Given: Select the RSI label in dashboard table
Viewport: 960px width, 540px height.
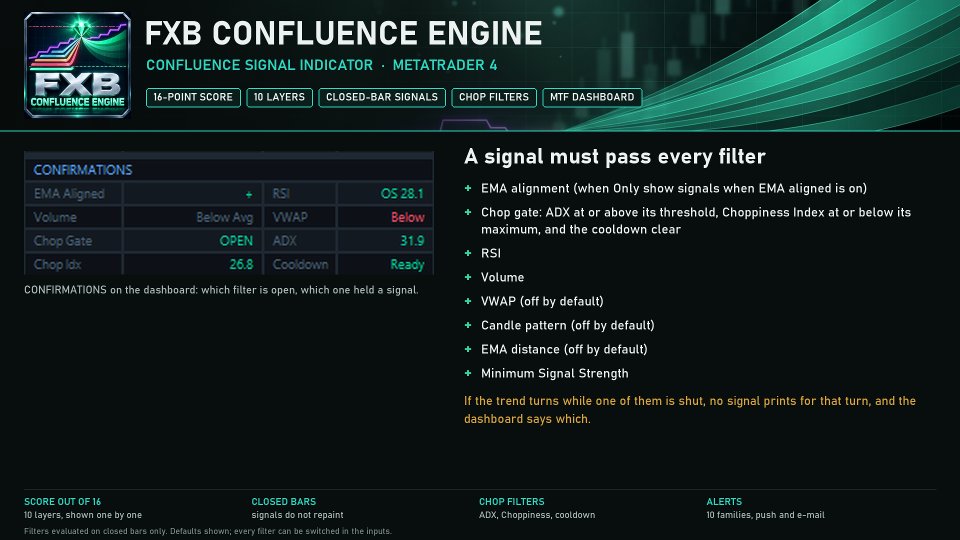Looking at the screenshot, I should click(281, 194).
